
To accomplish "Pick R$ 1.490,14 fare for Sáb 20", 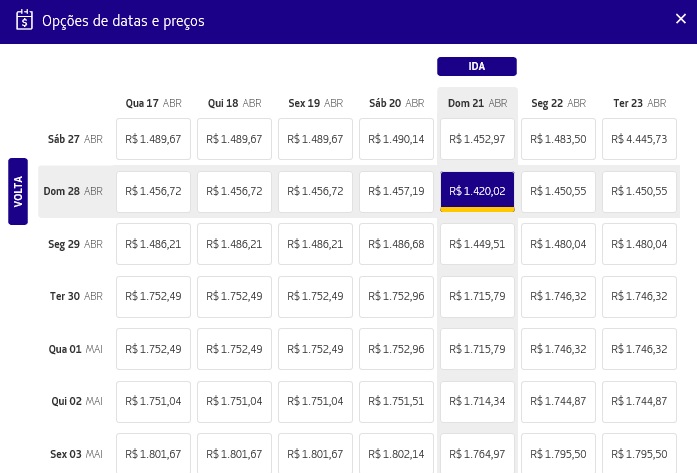I will (397, 139).
